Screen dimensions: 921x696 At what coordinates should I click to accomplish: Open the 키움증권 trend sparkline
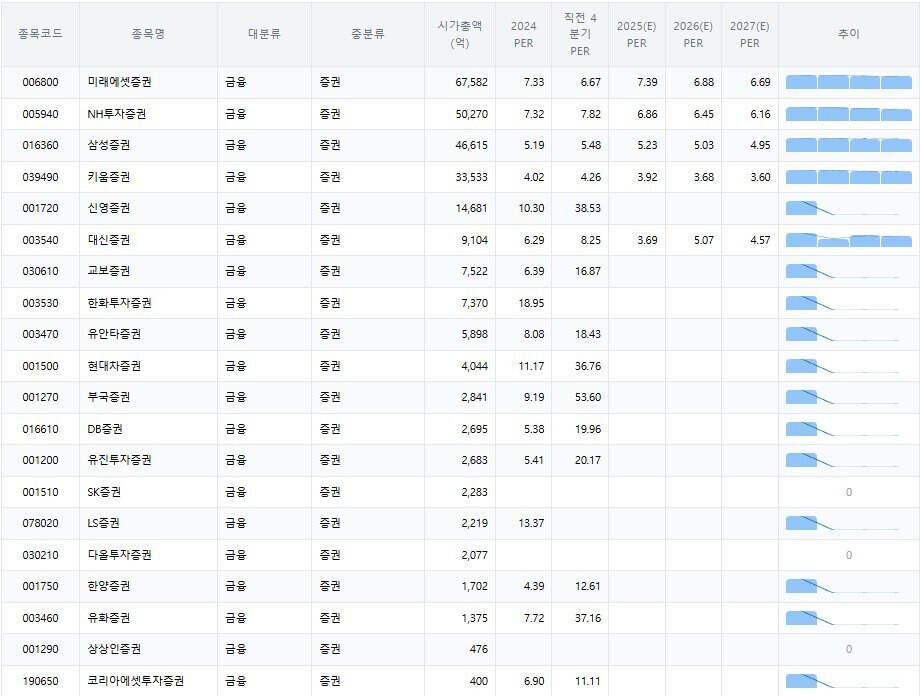click(849, 177)
